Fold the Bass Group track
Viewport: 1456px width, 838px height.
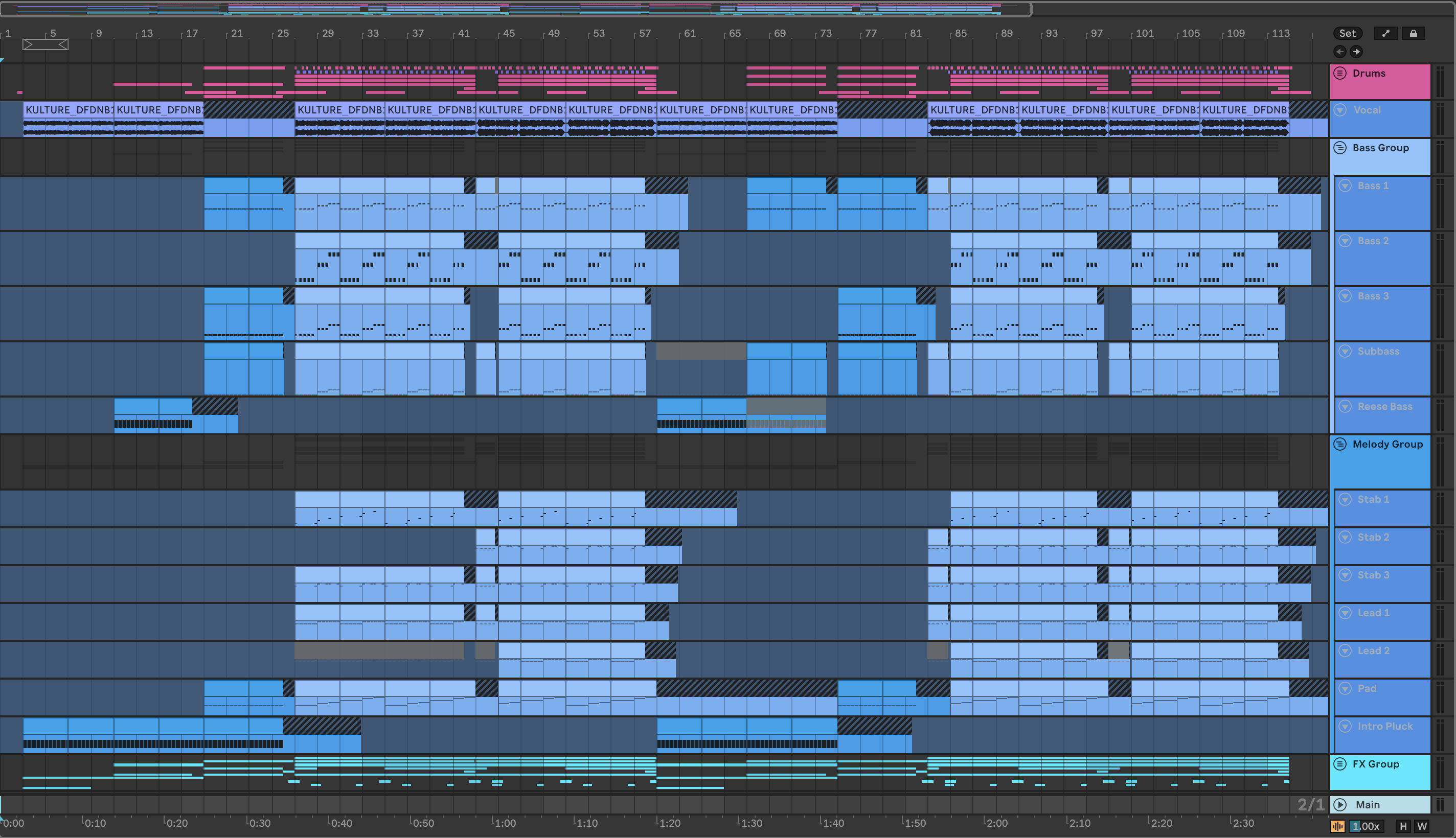click(1340, 148)
